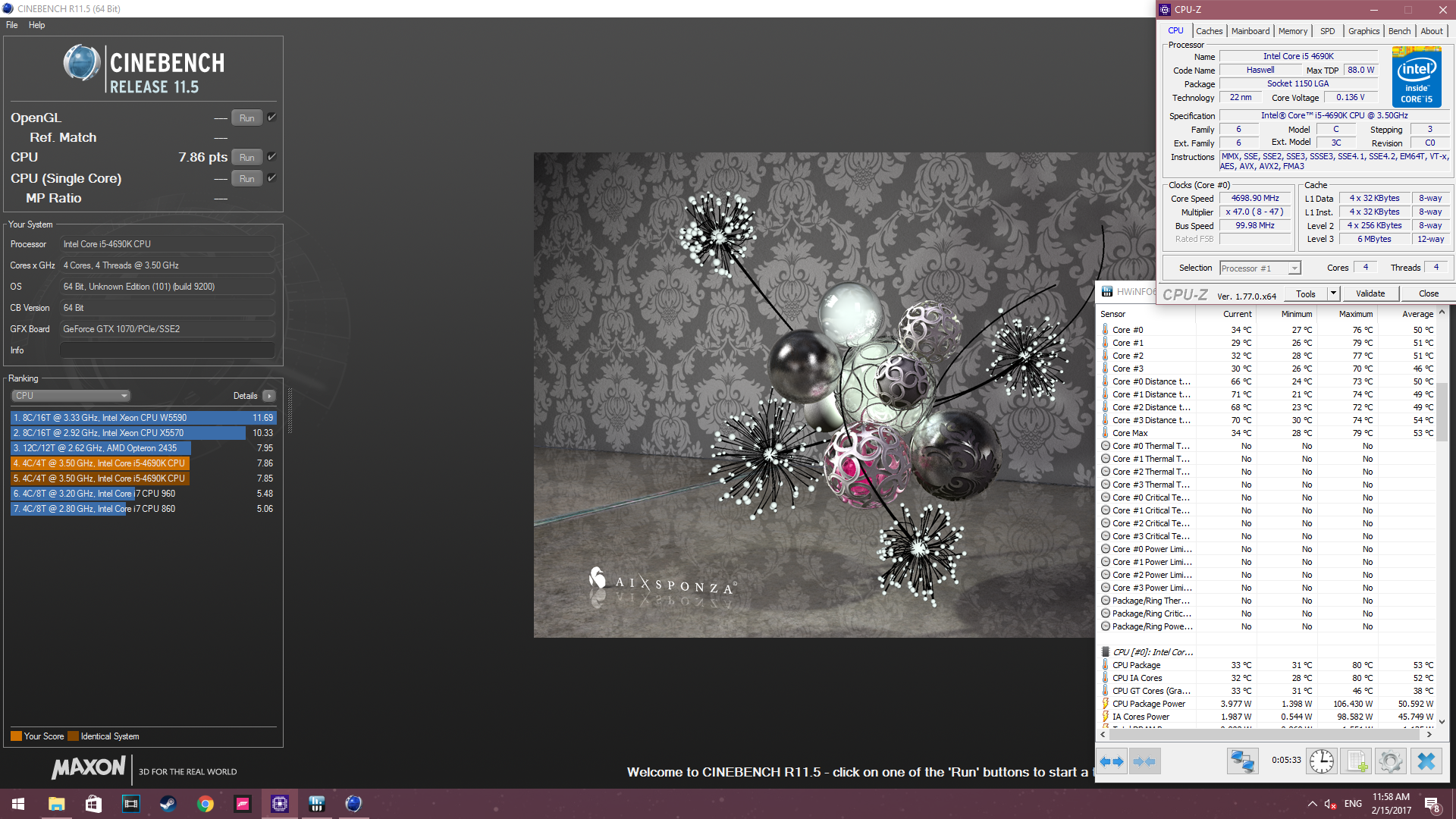Click the Info input field in Cinebench
This screenshot has height=819, width=1456.
[x=167, y=350]
